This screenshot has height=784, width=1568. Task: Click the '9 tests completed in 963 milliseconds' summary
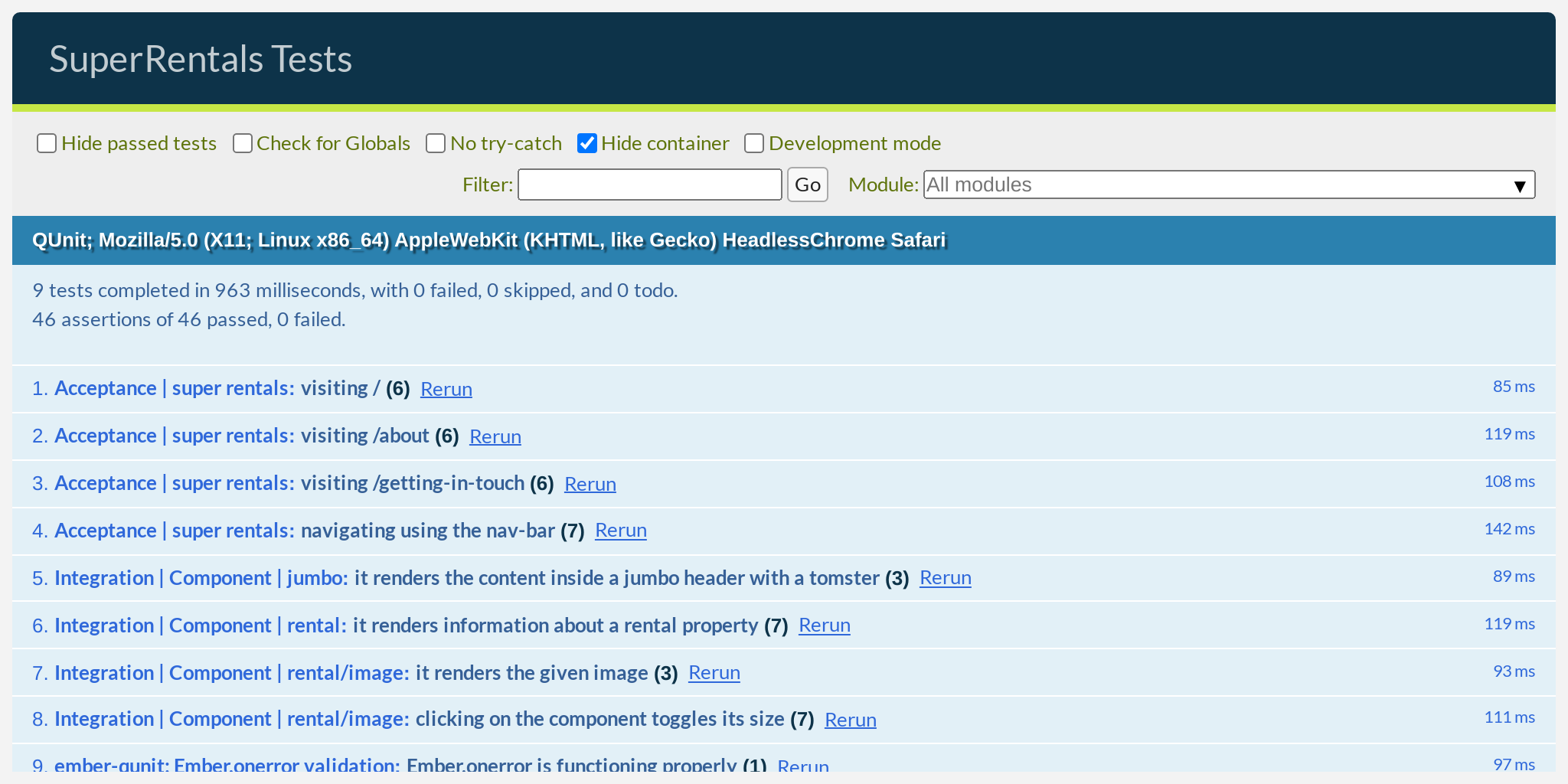coord(355,290)
